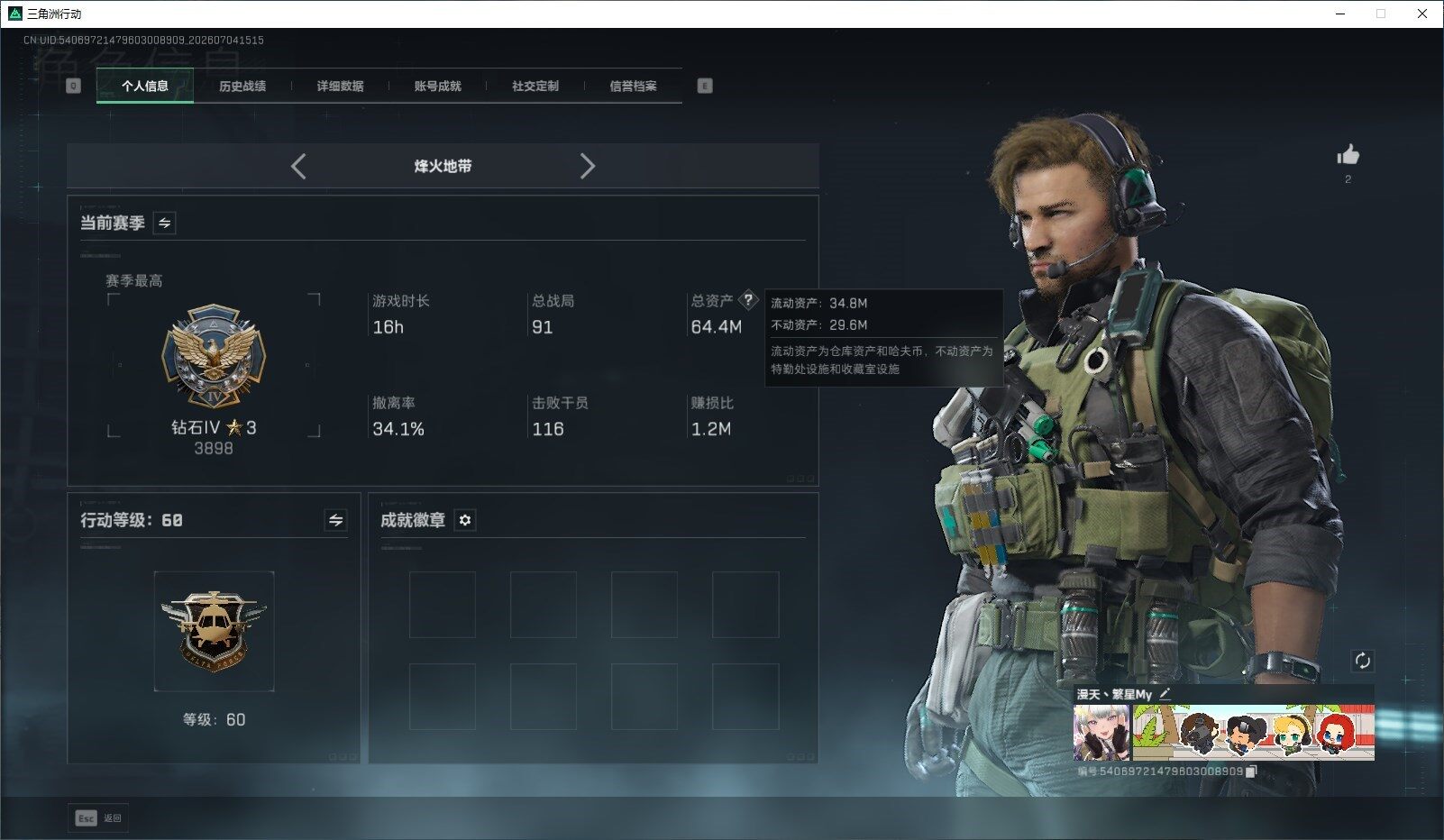Click the rotate character refresh icon

(x=1362, y=661)
